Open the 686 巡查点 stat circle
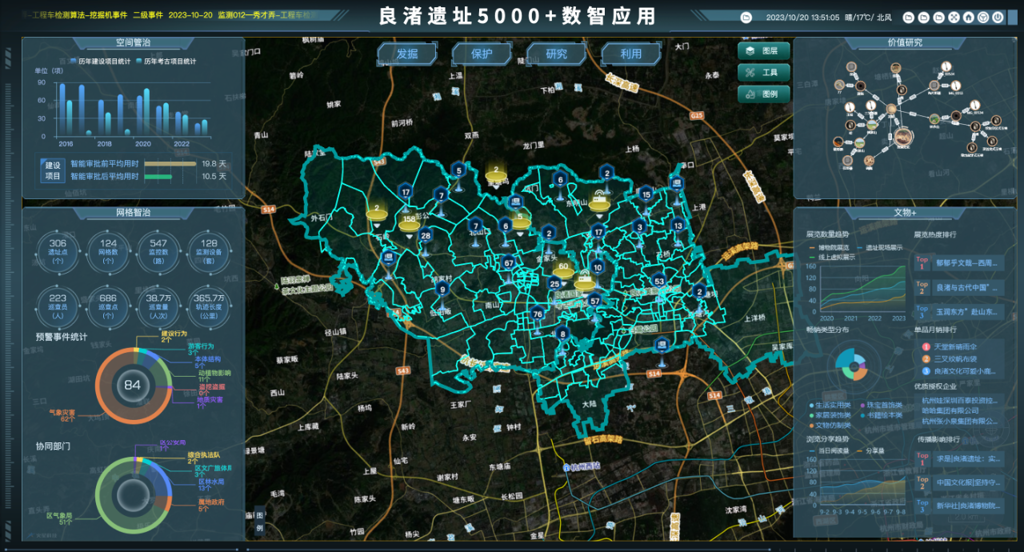The image size is (1024, 552). (108, 306)
